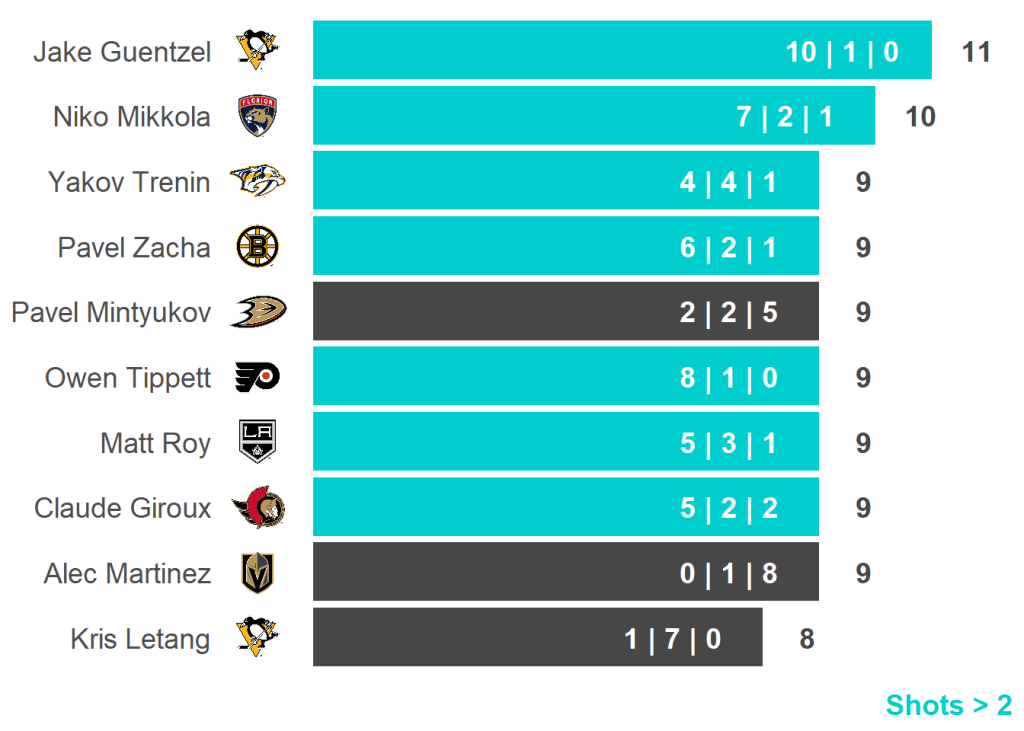Click the Shots > 2 legend label
This screenshot has height=731, width=1024.
pyautogui.click(x=948, y=705)
